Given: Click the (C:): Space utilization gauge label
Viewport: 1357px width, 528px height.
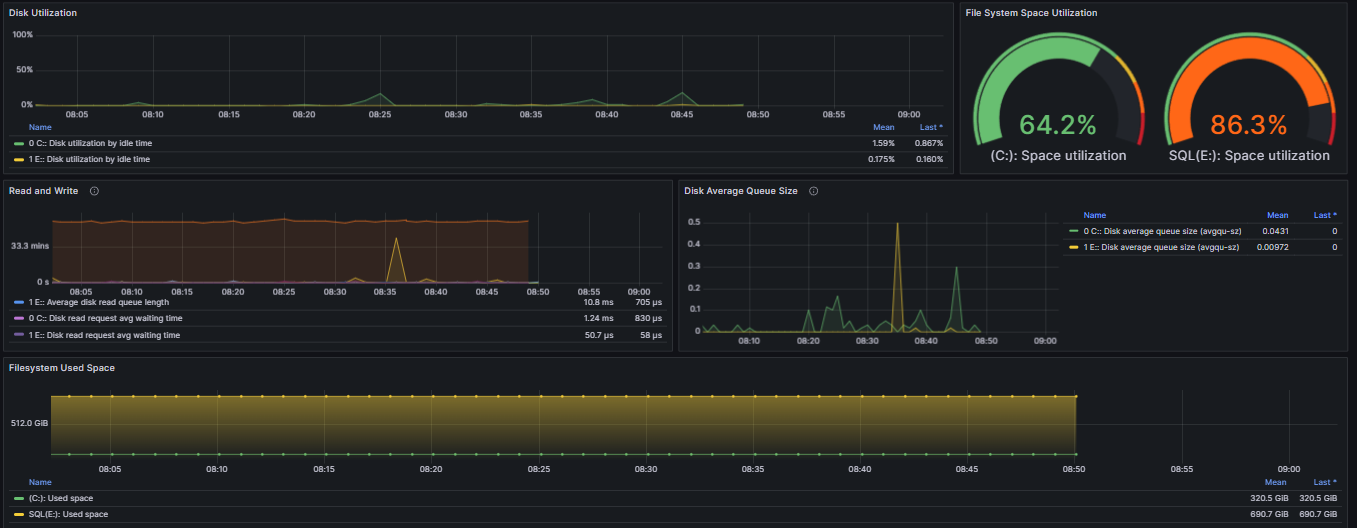Looking at the screenshot, I should pyautogui.click(x=1058, y=155).
